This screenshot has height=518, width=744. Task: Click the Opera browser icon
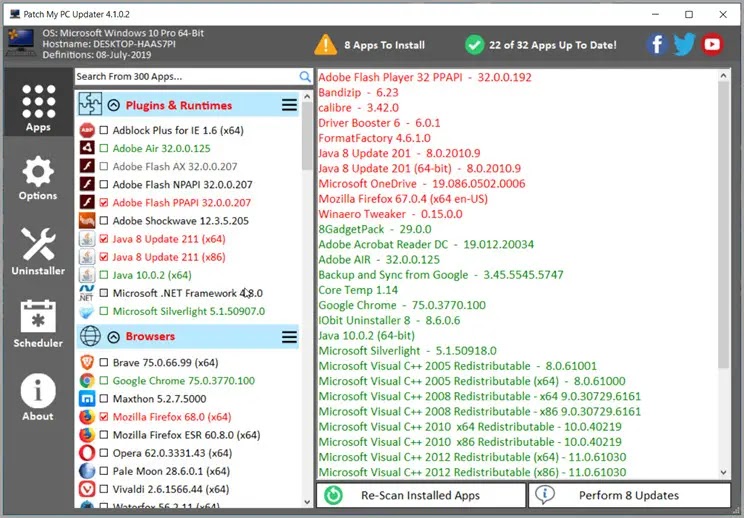click(x=87, y=453)
